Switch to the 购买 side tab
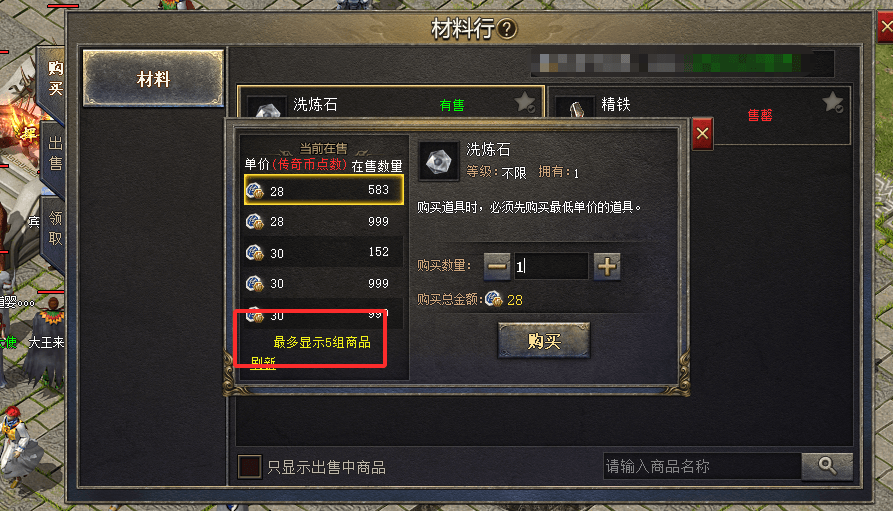 point(55,79)
